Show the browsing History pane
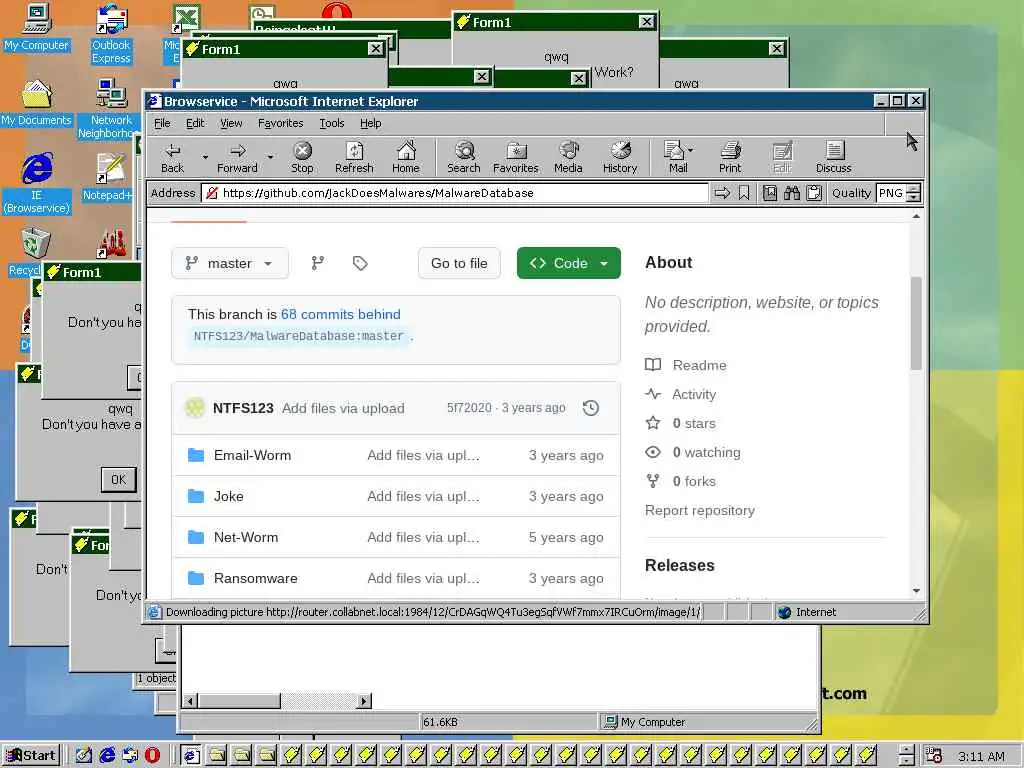This screenshot has width=1024, height=768. [x=620, y=157]
